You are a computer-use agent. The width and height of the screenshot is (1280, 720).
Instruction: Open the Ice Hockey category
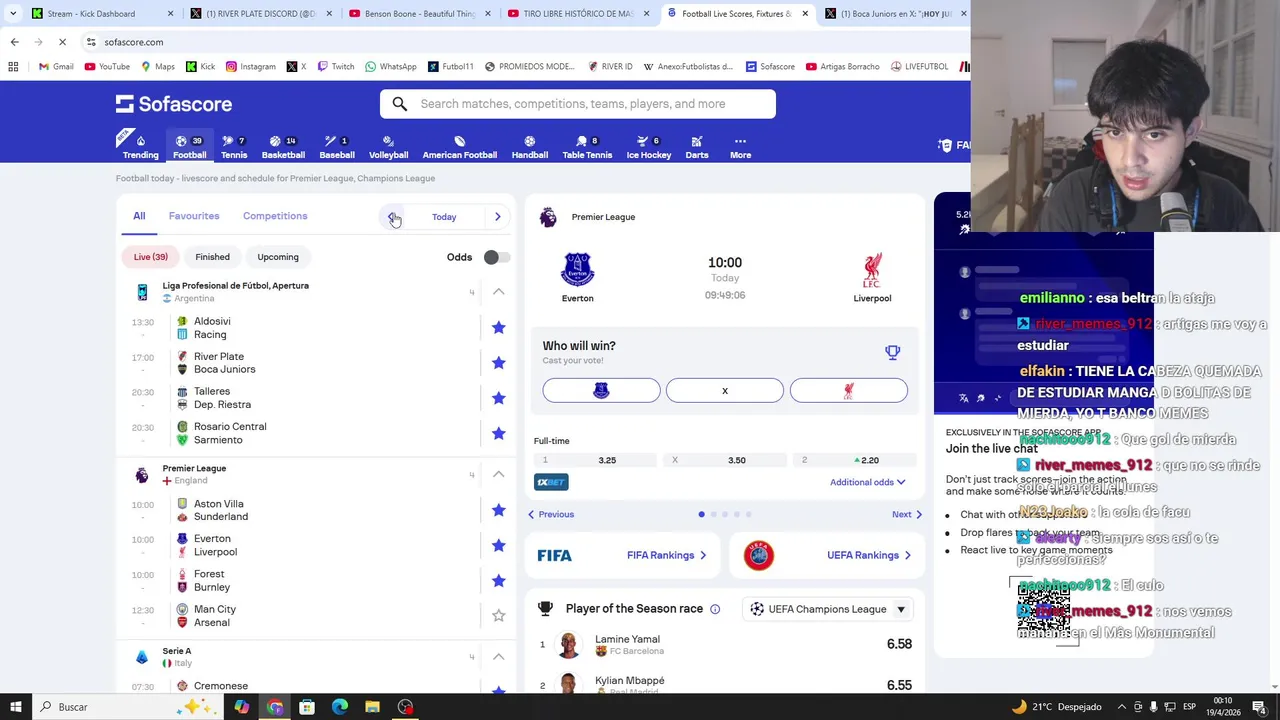pos(649,146)
